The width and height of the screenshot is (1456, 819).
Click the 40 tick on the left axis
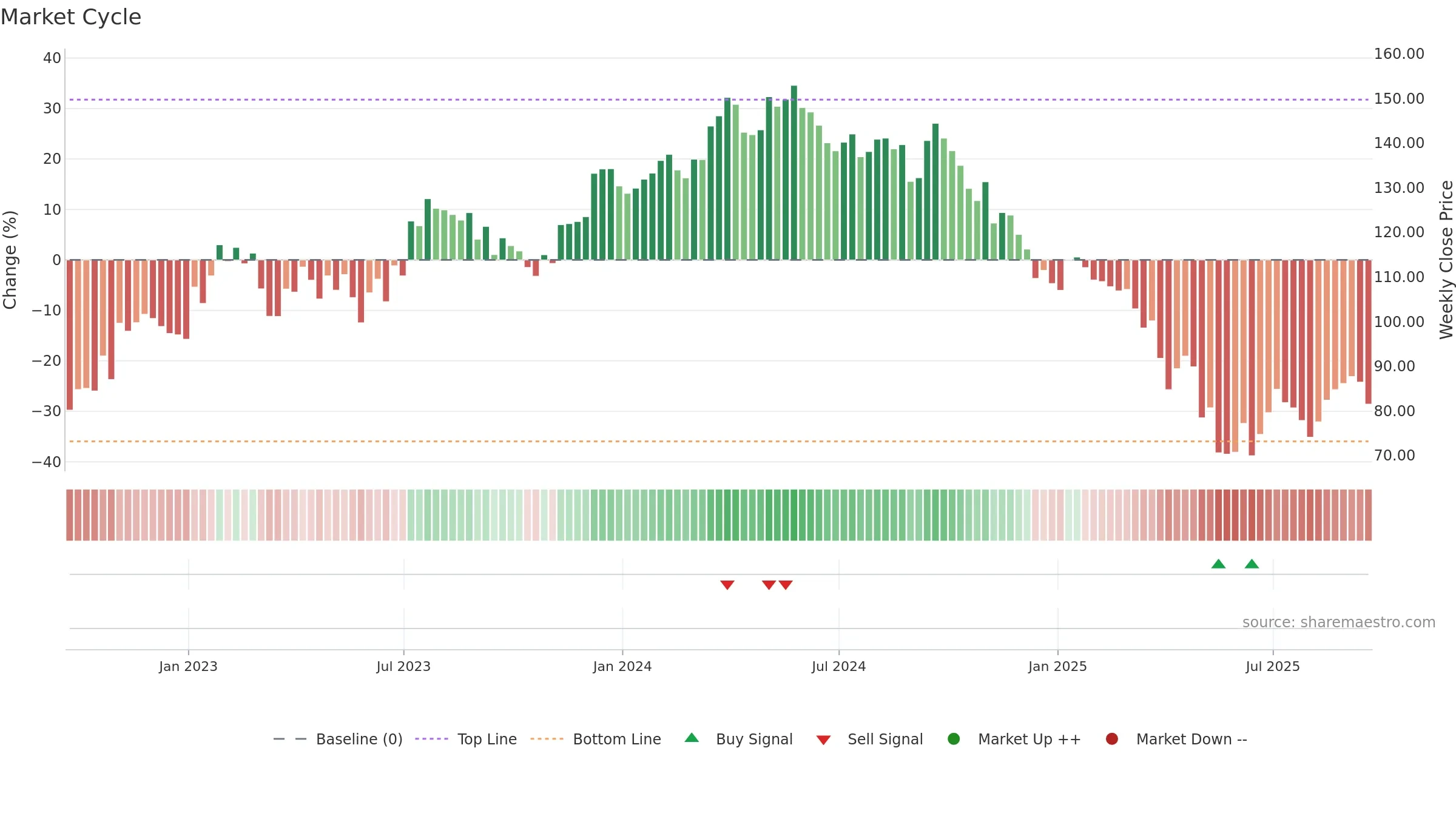coord(52,58)
